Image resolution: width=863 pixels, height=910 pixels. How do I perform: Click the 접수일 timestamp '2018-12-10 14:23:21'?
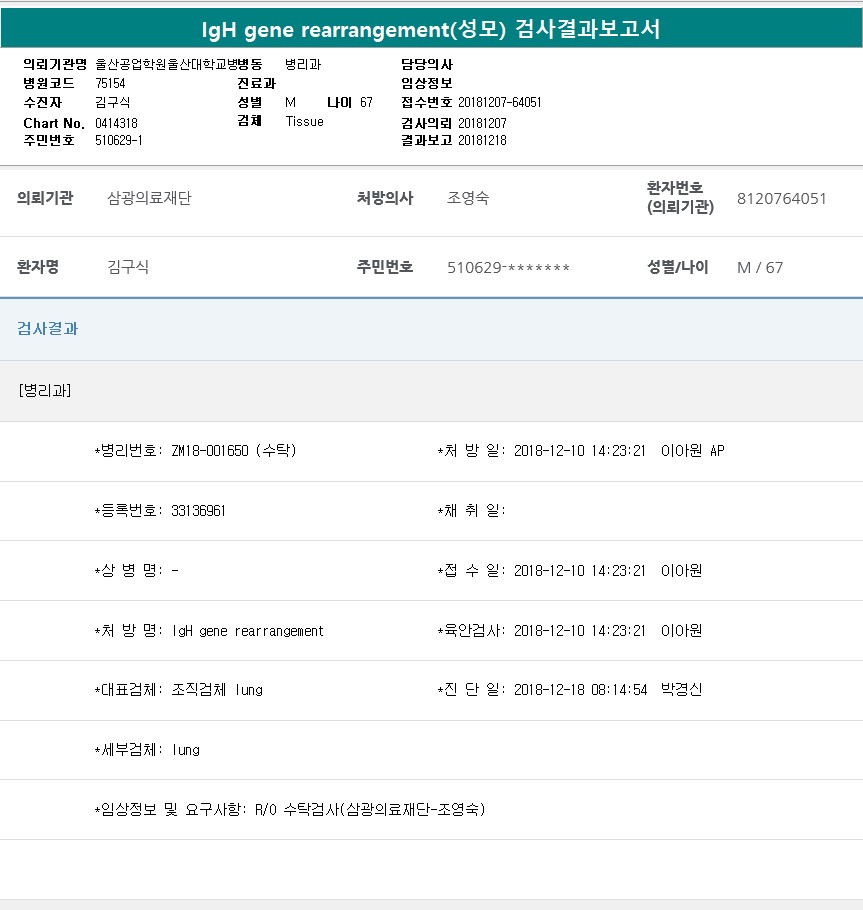point(580,570)
